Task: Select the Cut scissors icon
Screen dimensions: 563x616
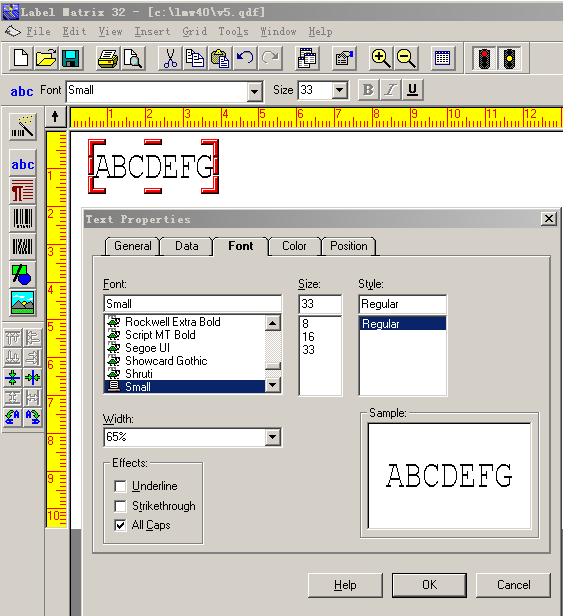Action: 170,58
